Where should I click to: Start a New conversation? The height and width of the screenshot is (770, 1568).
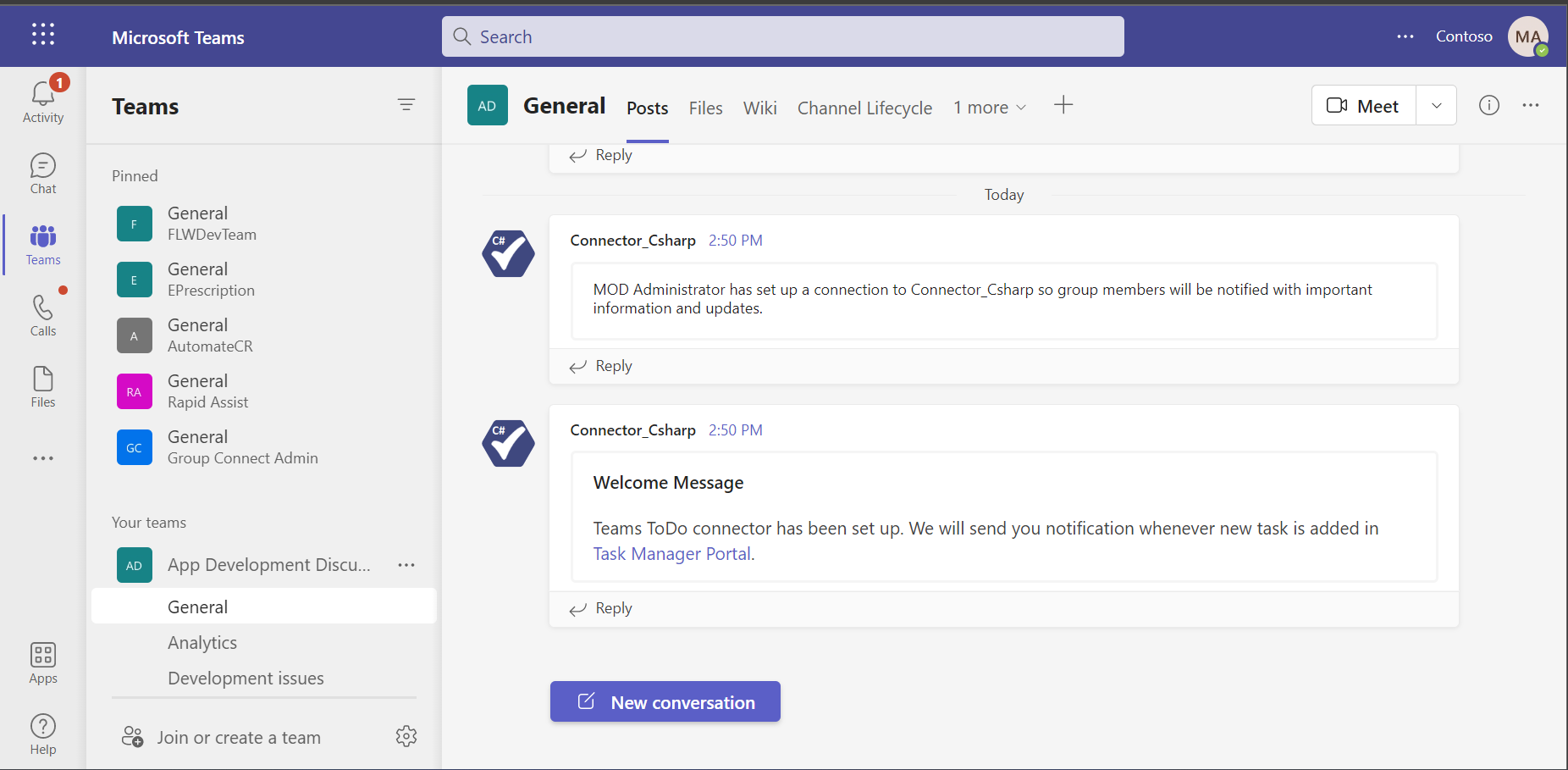click(x=665, y=701)
